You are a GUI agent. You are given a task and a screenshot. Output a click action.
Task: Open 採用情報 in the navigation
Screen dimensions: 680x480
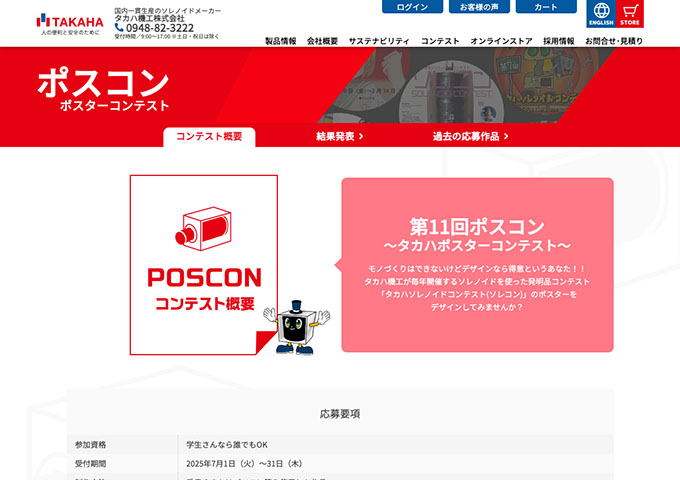click(559, 41)
